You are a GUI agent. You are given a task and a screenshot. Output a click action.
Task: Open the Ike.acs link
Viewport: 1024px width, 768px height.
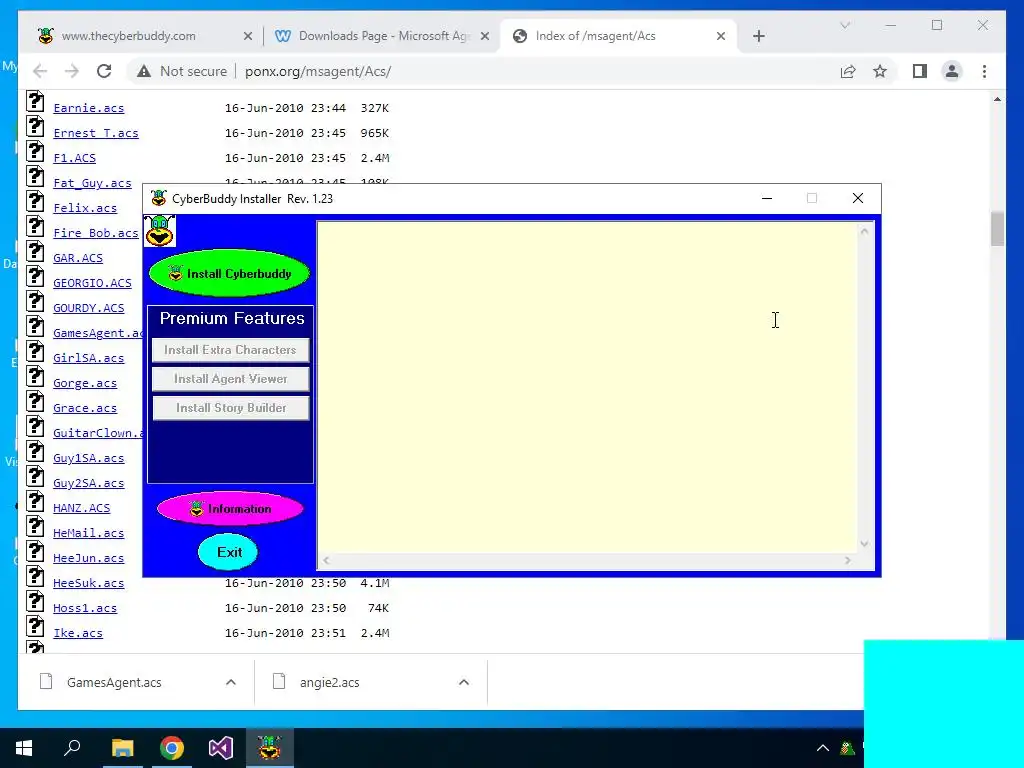(78, 633)
